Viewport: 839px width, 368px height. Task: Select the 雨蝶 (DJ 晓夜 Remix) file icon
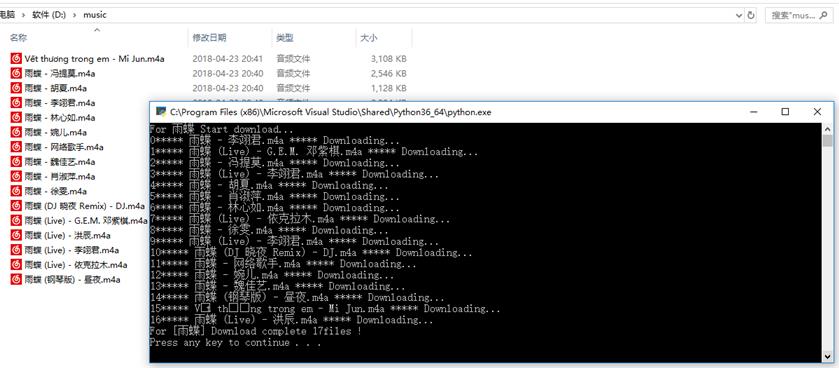17,205
